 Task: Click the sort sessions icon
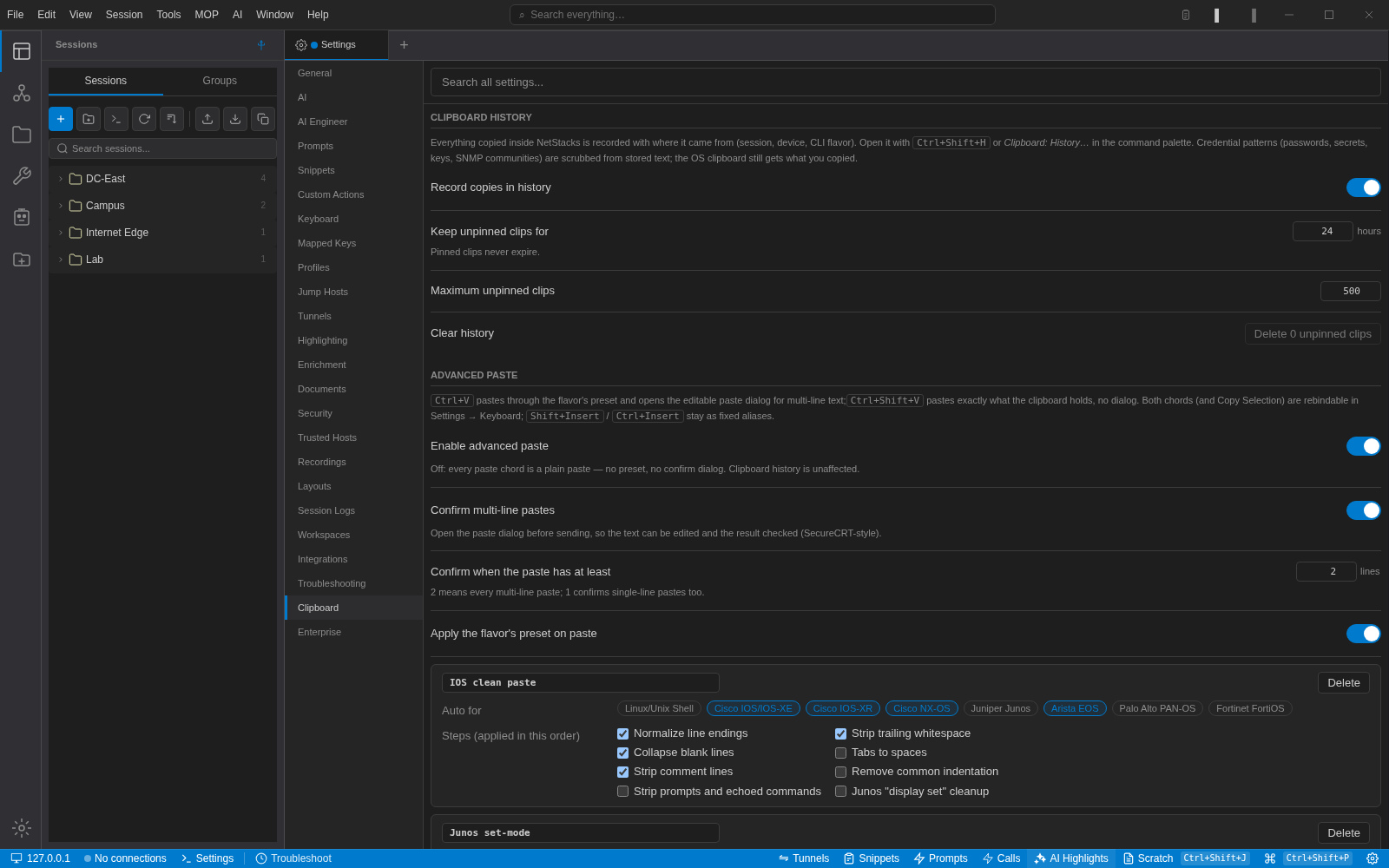click(x=172, y=119)
